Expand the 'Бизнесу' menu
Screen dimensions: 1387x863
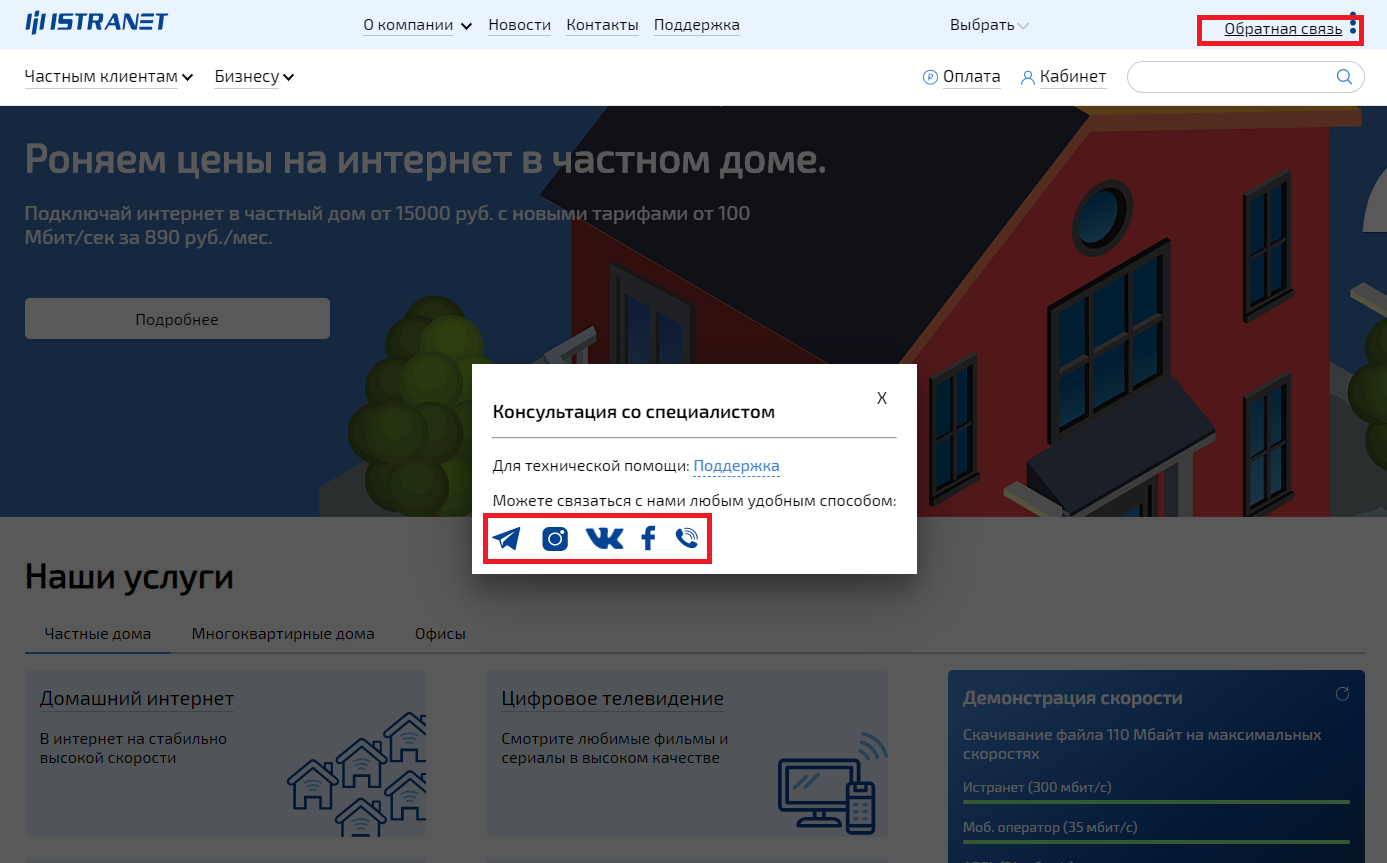pos(254,77)
